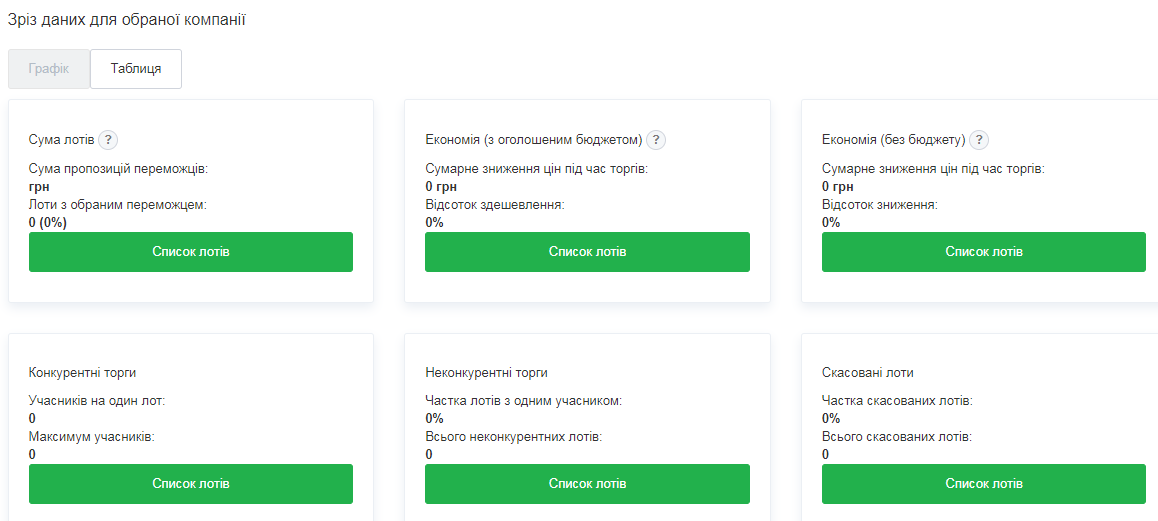Show help for Економія (без бюджету)
Viewport: 1158px width, 521px height.
coord(979,140)
